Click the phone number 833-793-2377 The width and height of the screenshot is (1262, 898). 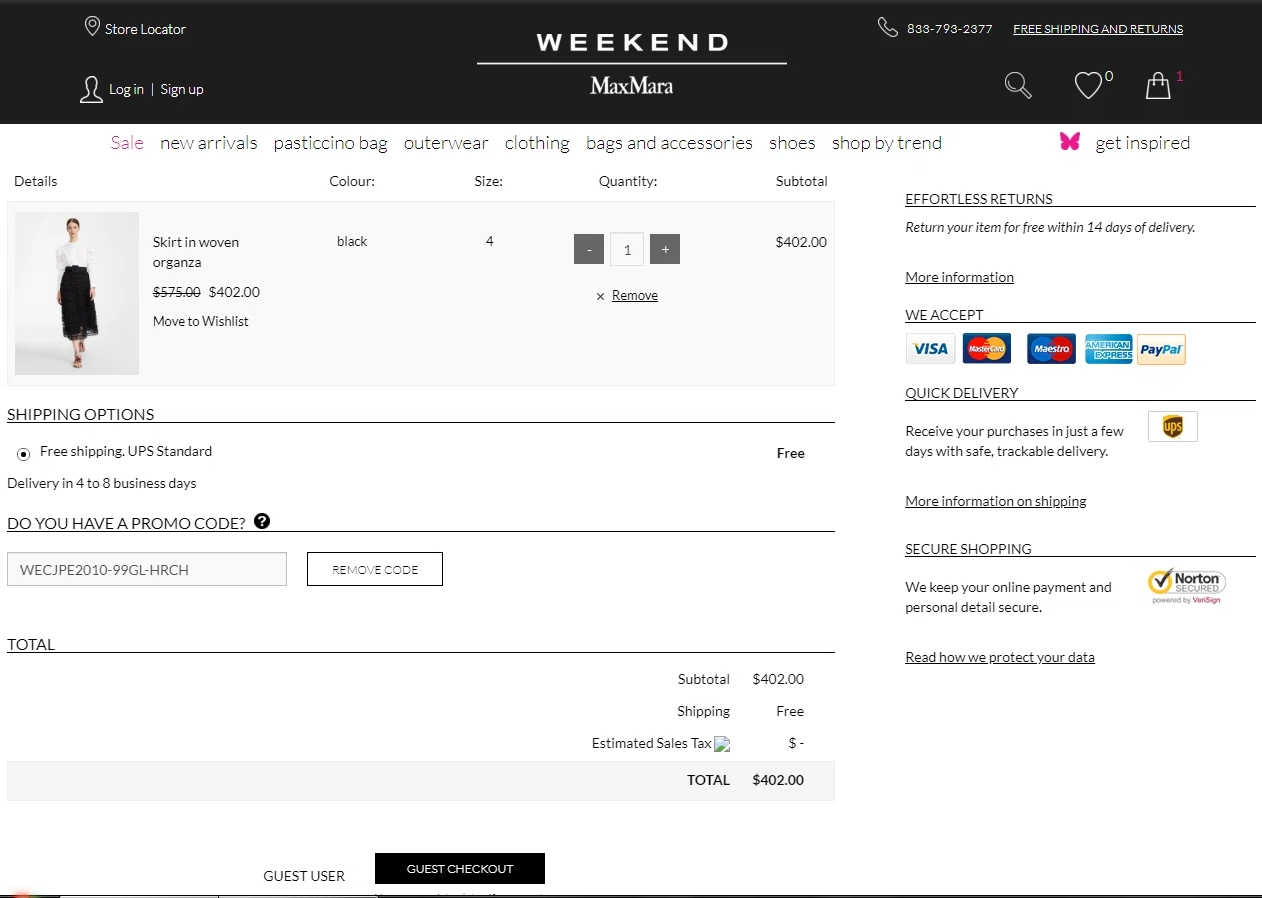click(x=950, y=29)
